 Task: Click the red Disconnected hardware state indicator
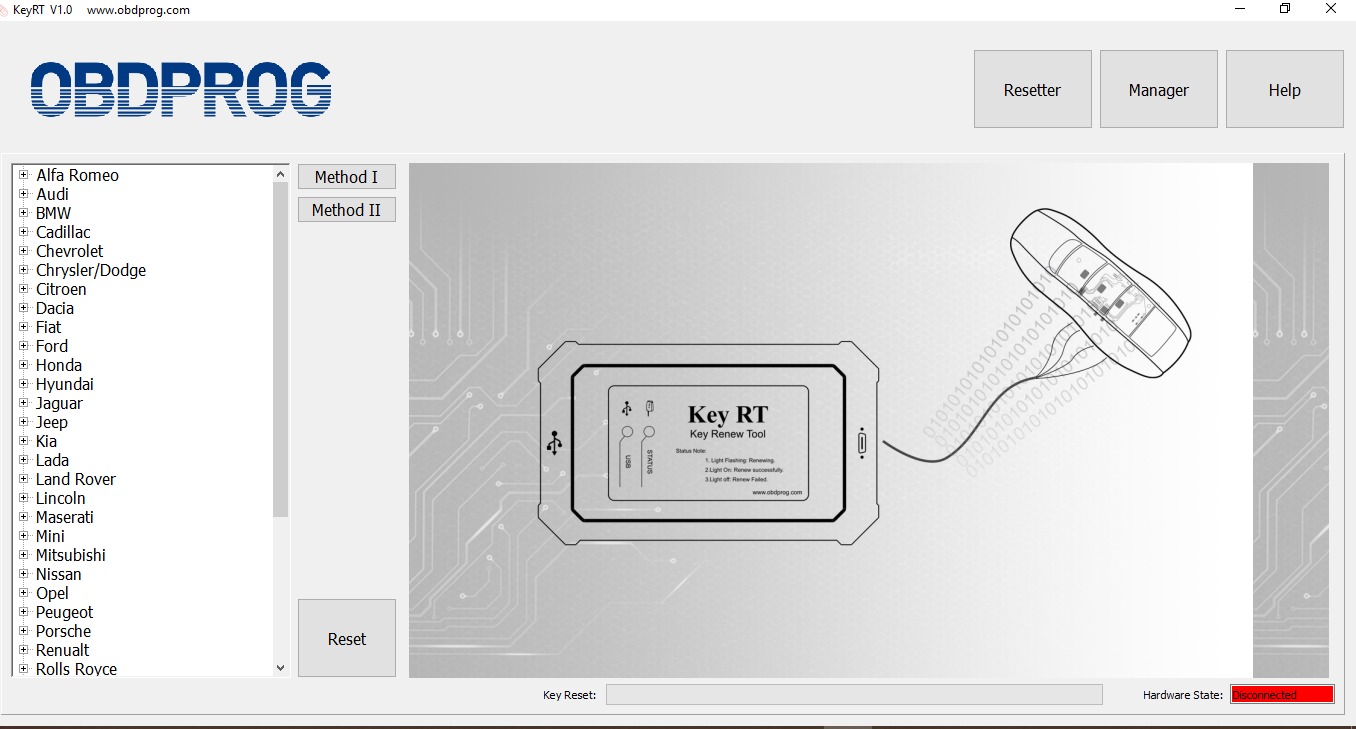click(1282, 695)
